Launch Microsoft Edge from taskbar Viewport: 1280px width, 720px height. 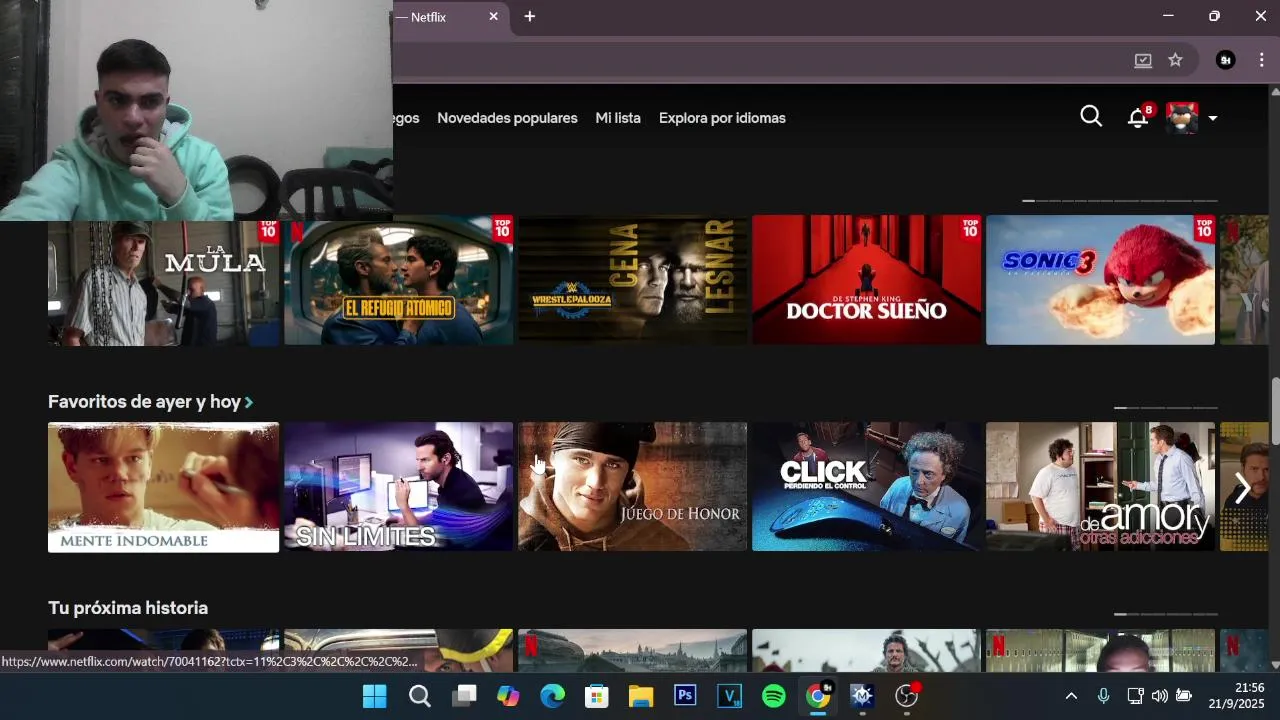553,696
